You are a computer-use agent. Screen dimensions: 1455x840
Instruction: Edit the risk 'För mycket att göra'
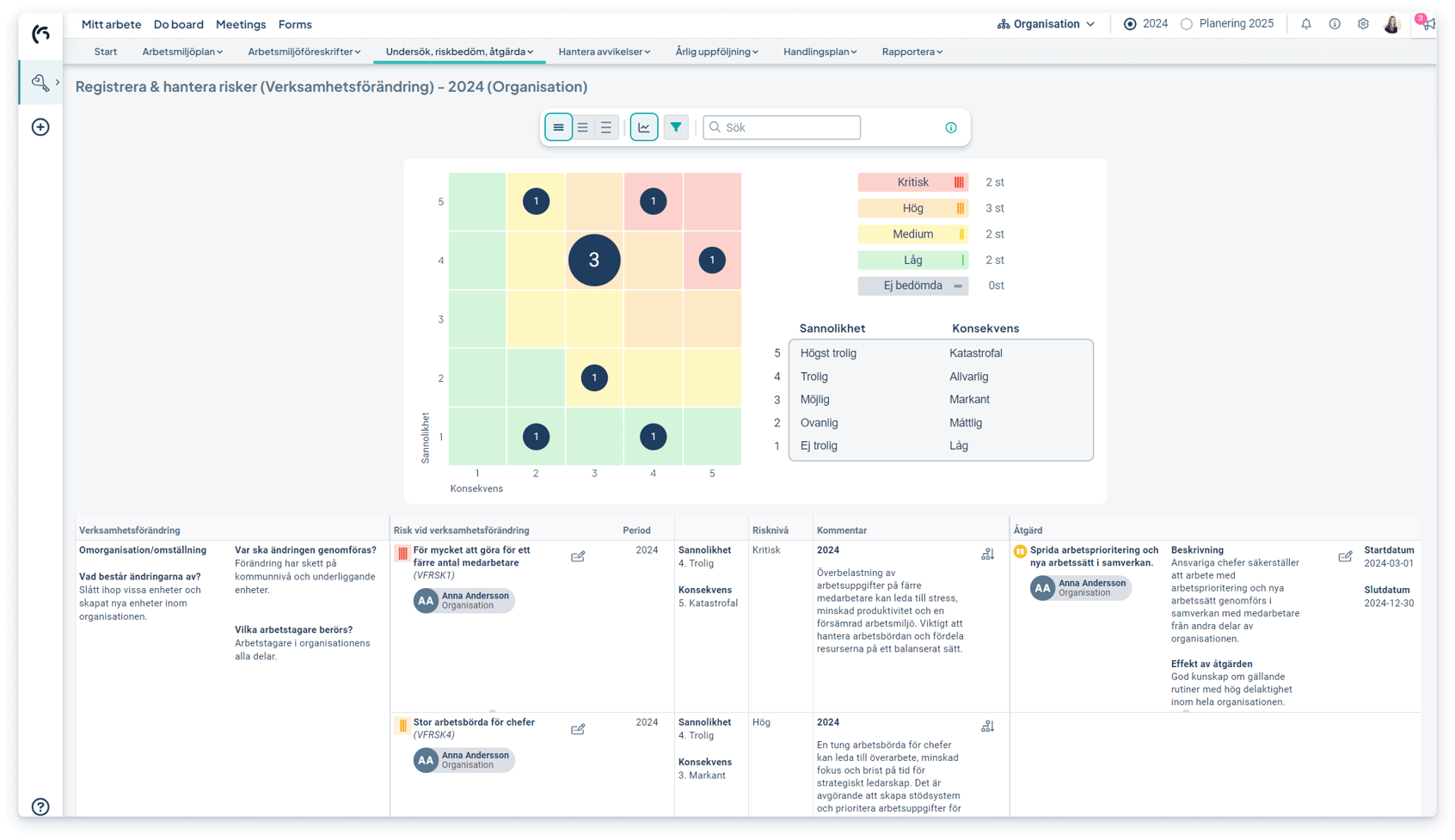click(578, 556)
